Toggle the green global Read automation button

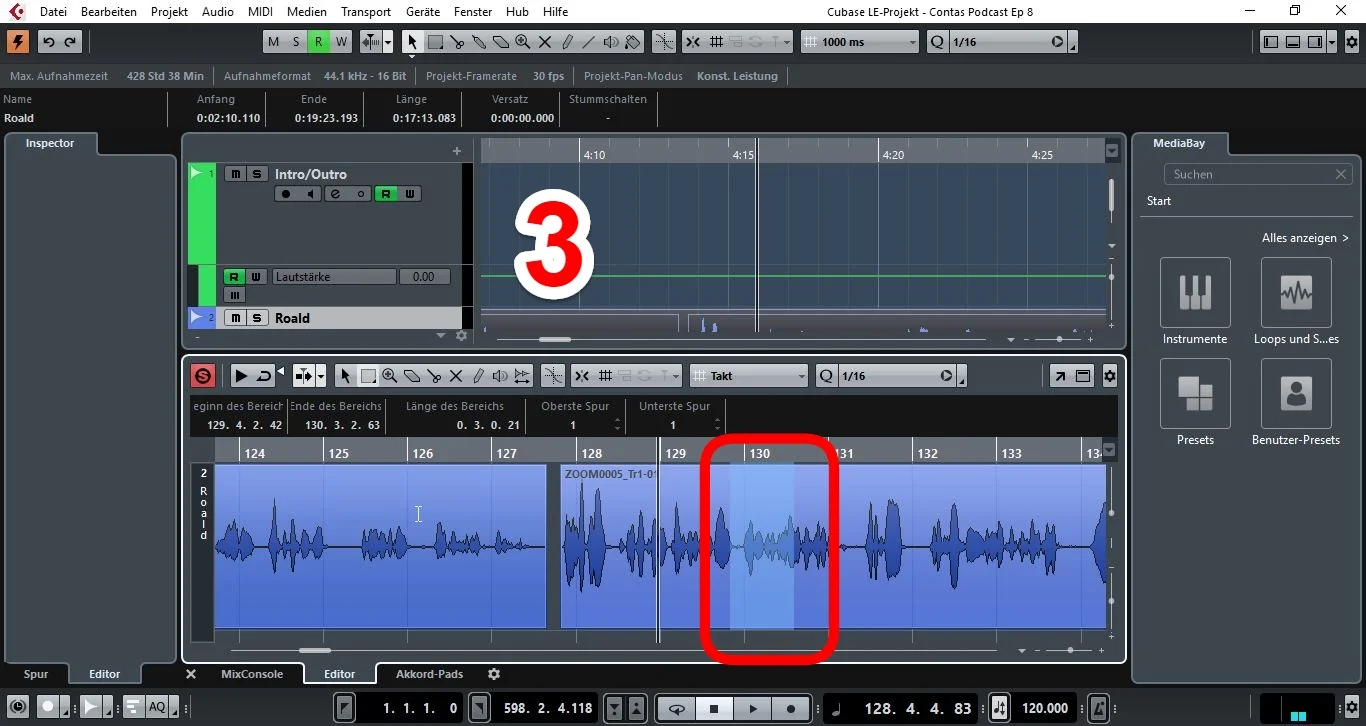click(x=318, y=42)
